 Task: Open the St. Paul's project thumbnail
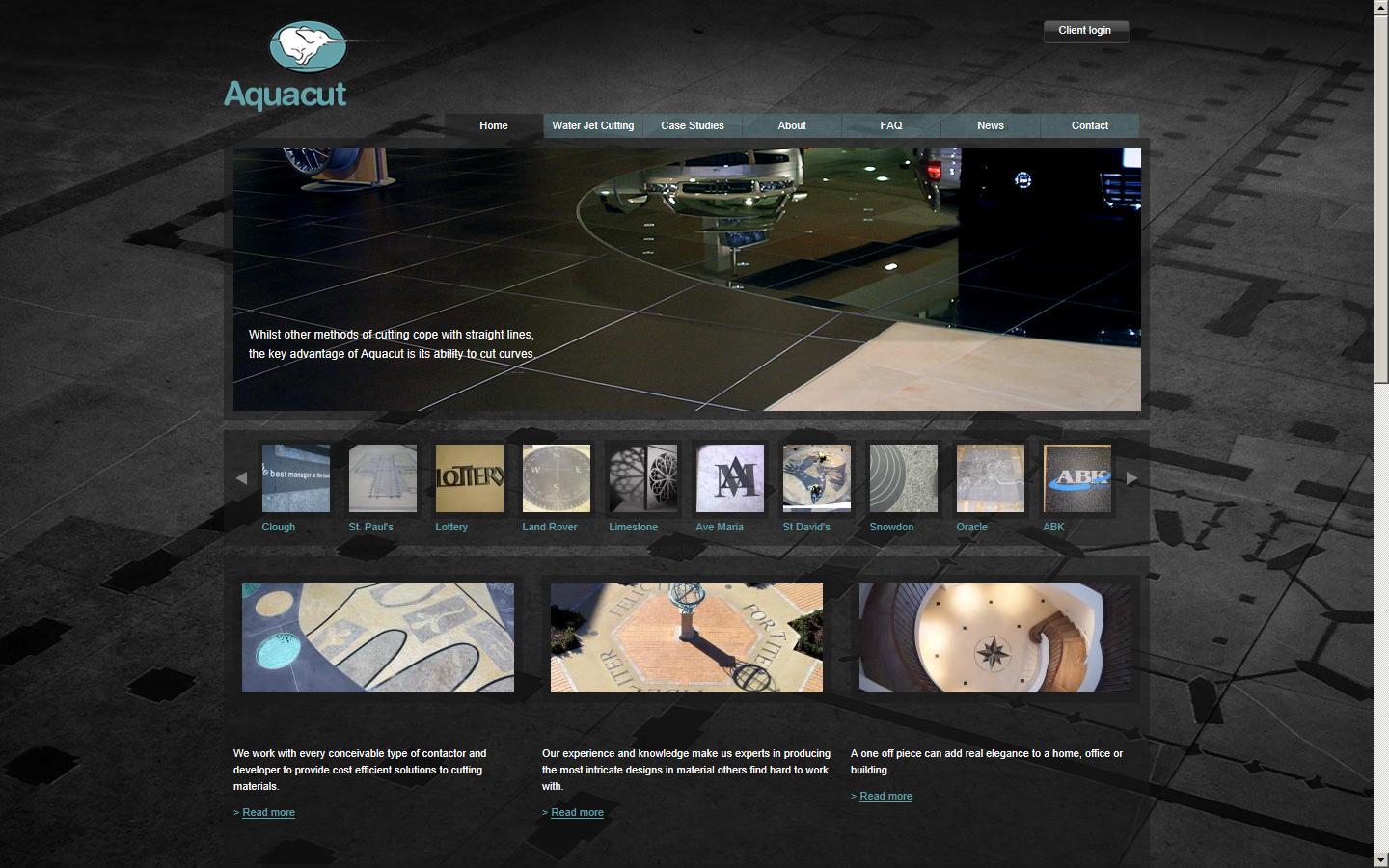coord(381,478)
